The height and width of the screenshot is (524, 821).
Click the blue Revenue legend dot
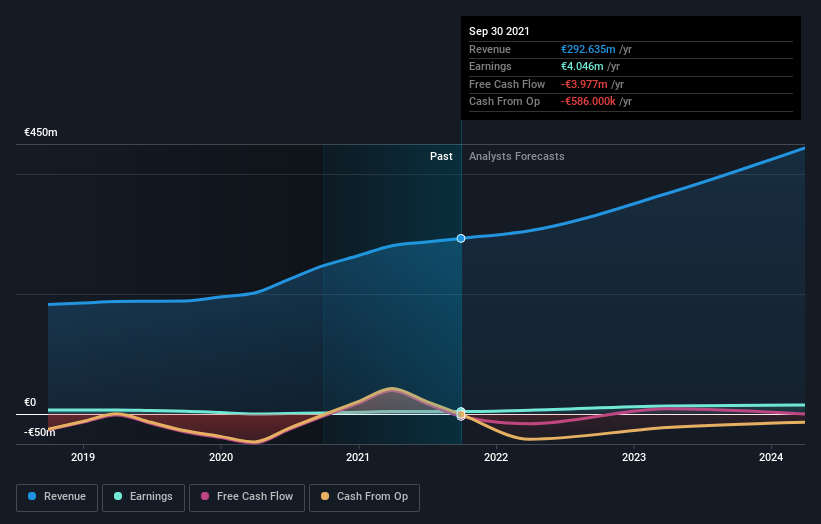tap(32, 496)
